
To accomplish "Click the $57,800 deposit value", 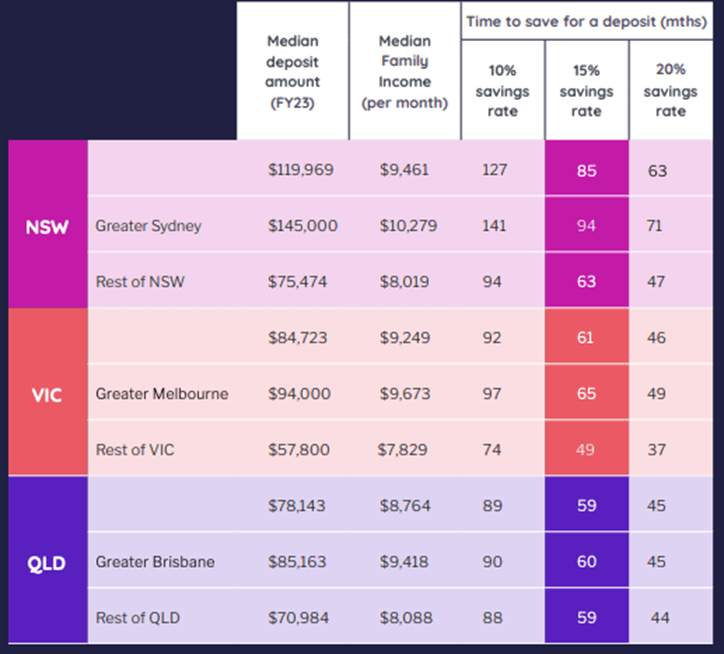I will tap(299, 449).
